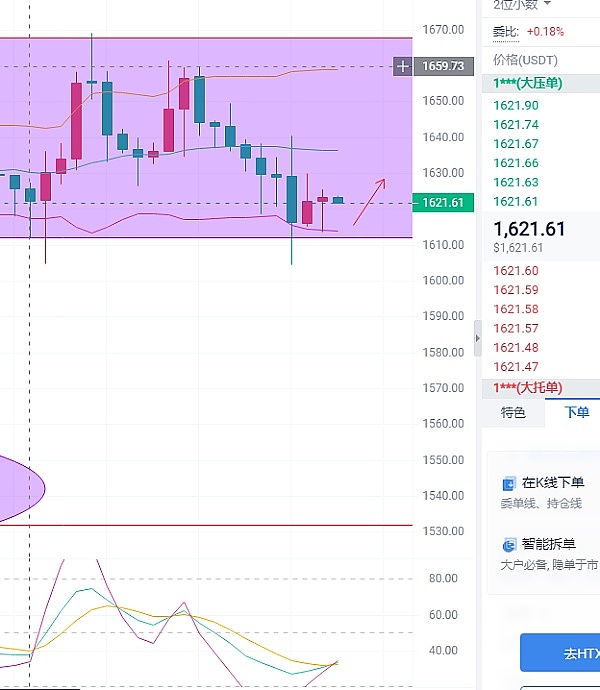
Task: Switch to the 下单 tab
Action: coord(576,412)
